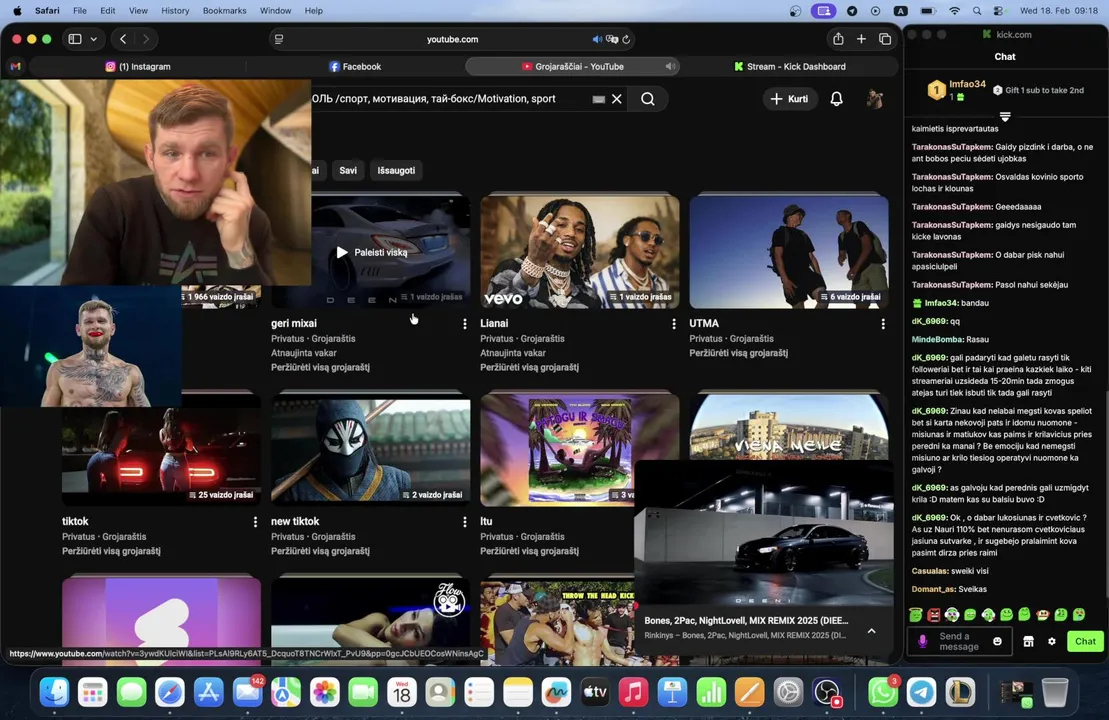
Task: Toggle the Safari sidebar
Action: (75, 39)
